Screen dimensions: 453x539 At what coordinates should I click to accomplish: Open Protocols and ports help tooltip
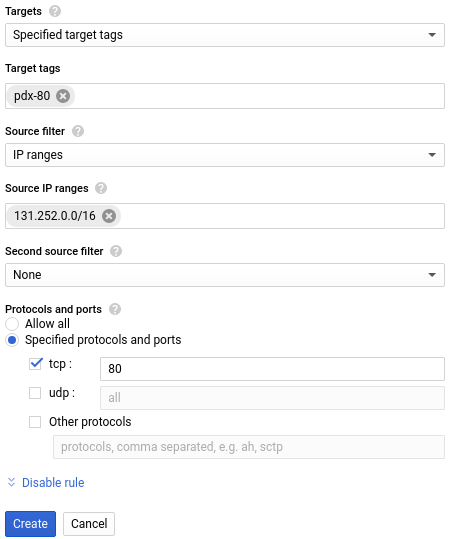pyautogui.click(x=115, y=309)
